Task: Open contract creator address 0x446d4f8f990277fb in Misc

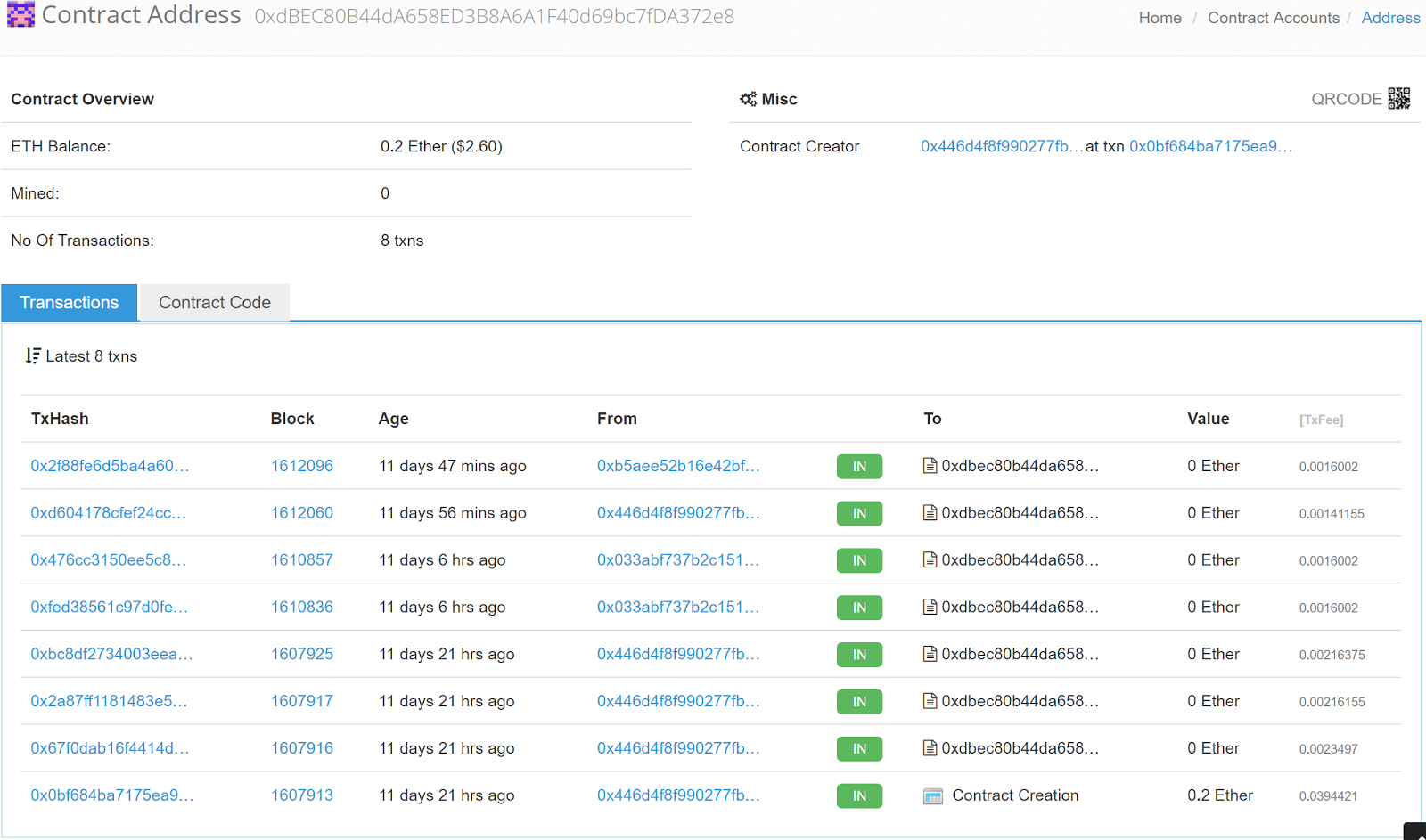Action: click(1002, 146)
